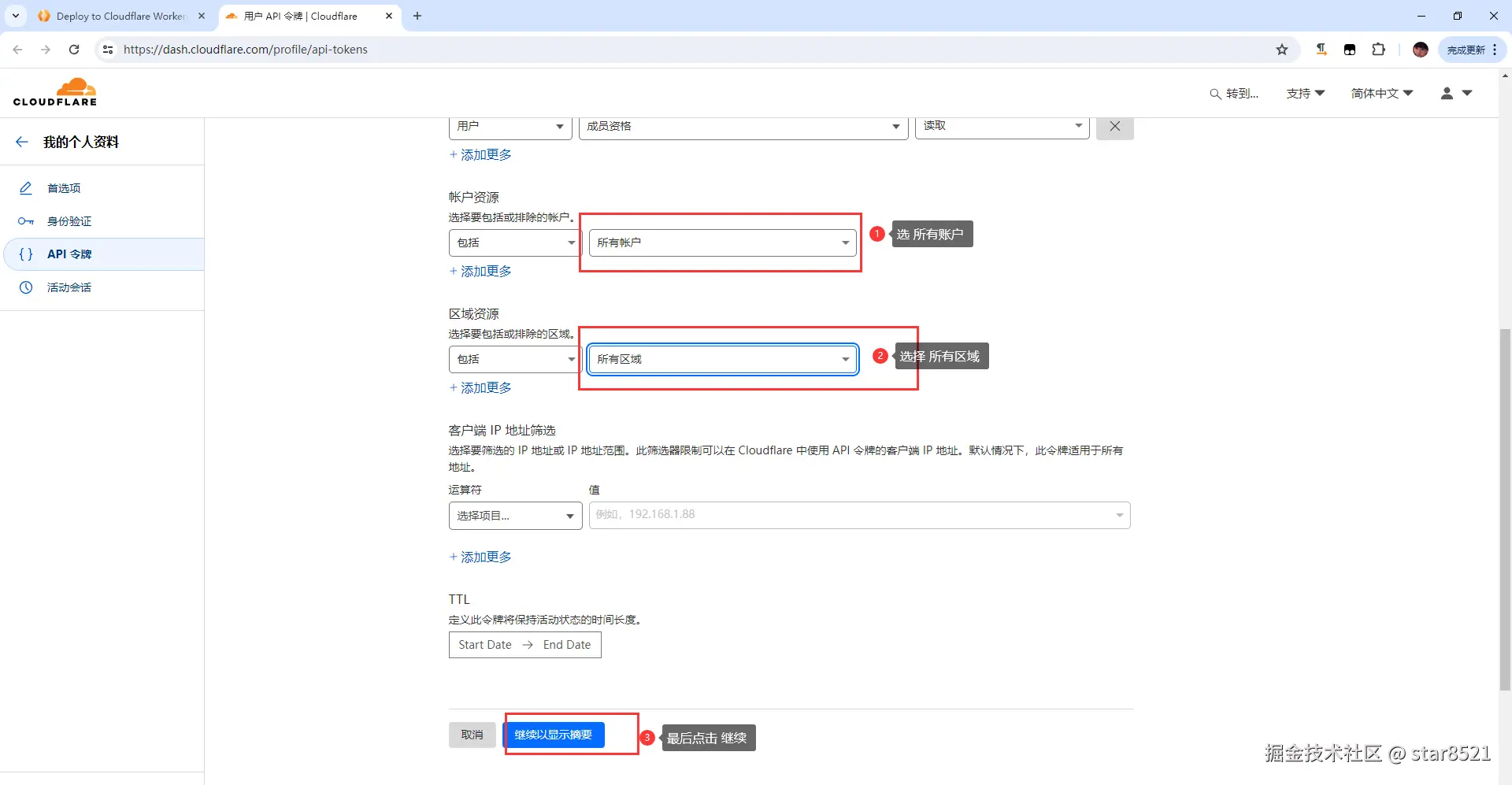The height and width of the screenshot is (785, 1512).
Task: Open the 转到 search box
Action: pos(1234,94)
